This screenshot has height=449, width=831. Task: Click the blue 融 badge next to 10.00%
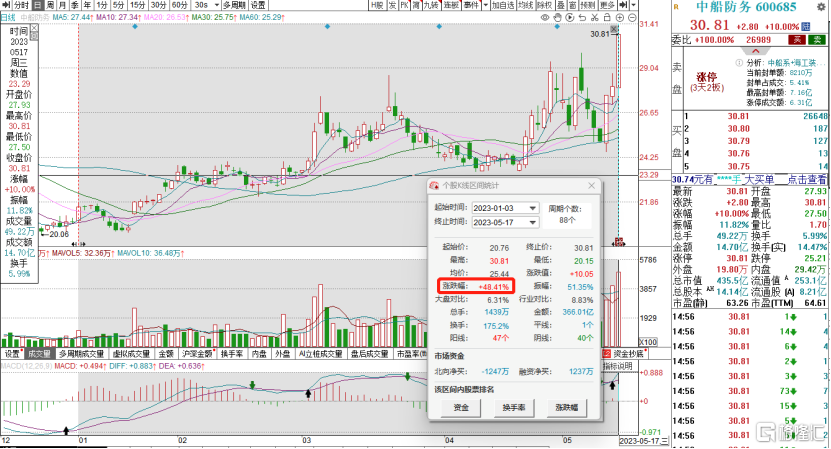coord(806,26)
